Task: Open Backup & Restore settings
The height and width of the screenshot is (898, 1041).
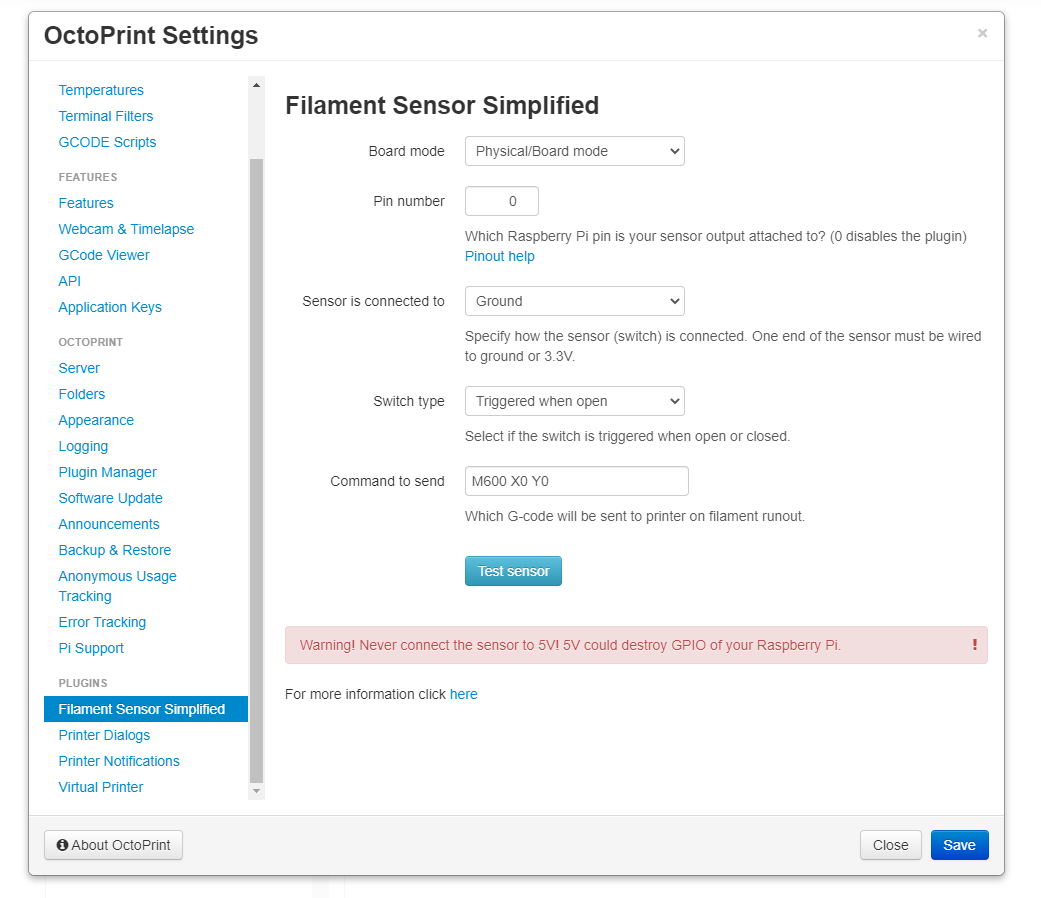Action: tap(115, 550)
